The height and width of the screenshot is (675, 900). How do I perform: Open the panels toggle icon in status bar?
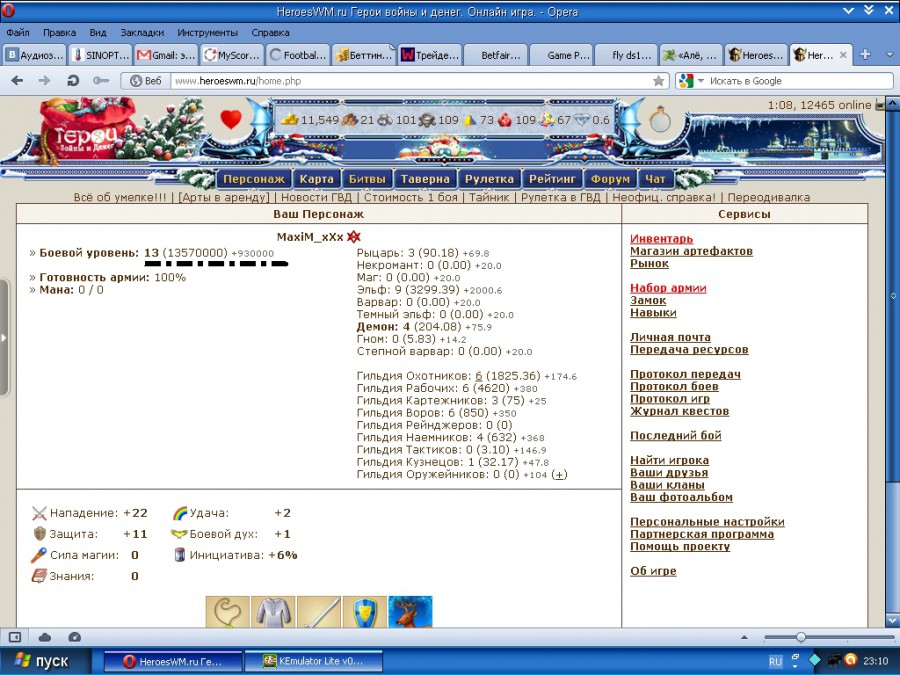click(15, 637)
